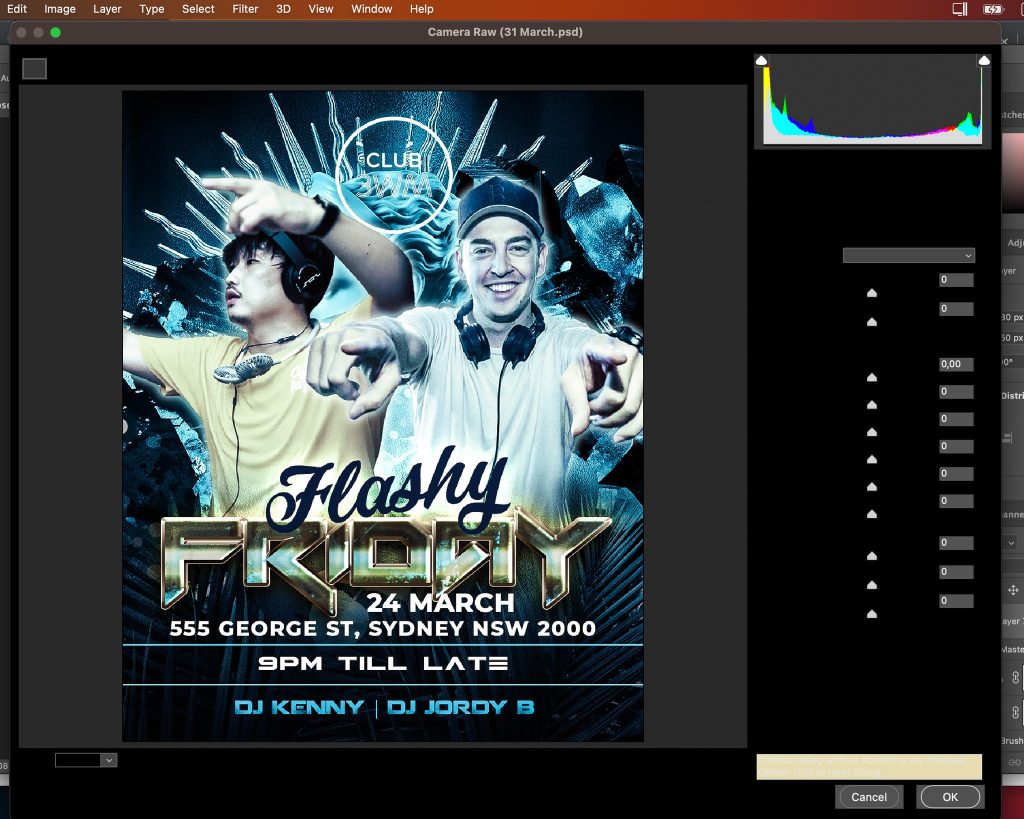Click the topmost slider handle under the dropdown
Viewport: 1024px width, 819px height.
(871, 293)
